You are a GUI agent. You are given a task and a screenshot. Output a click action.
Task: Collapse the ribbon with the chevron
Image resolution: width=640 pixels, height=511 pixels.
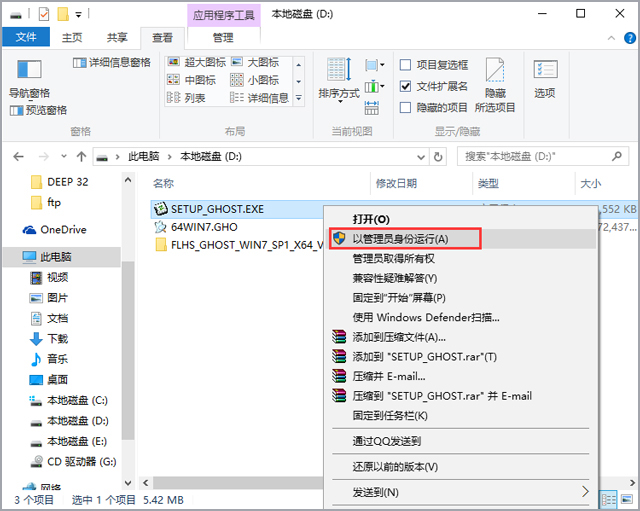[x=611, y=38]
